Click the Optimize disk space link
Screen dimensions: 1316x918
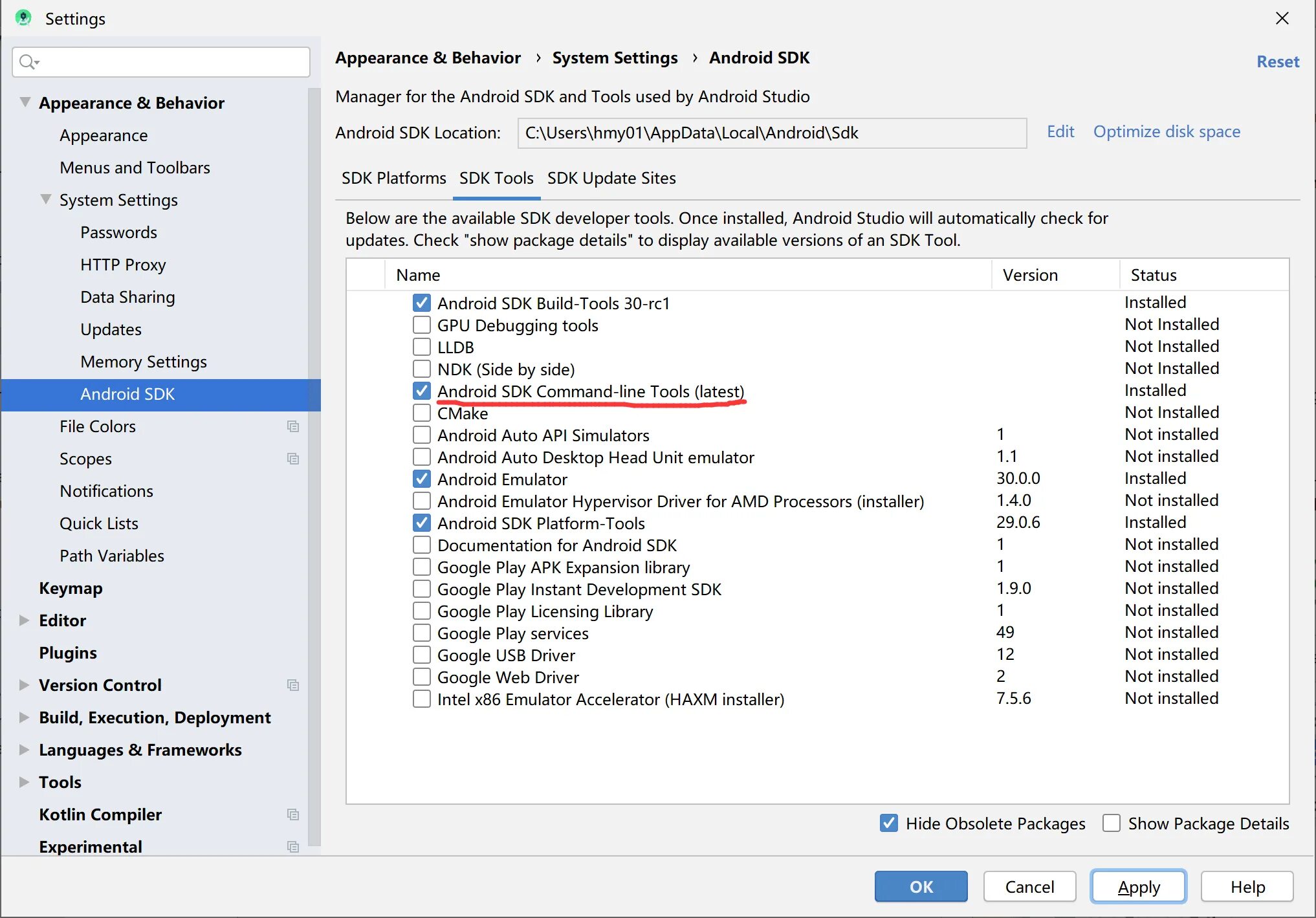coord(1167,132)
